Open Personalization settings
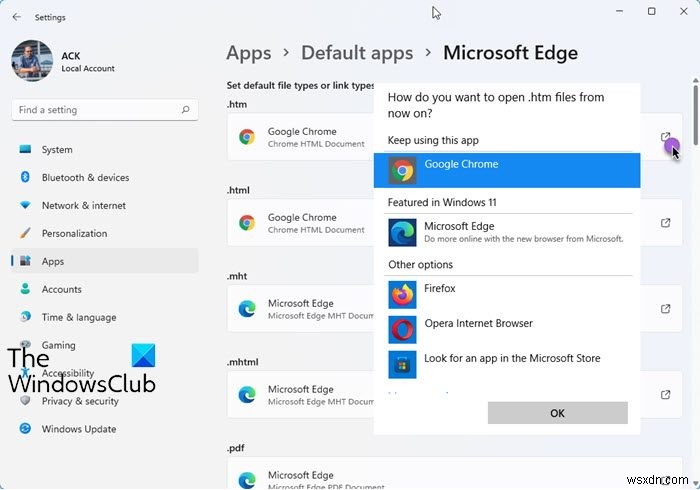Image resolution: width=700 pixels, height=490 pixels. (x=105, y=233)
